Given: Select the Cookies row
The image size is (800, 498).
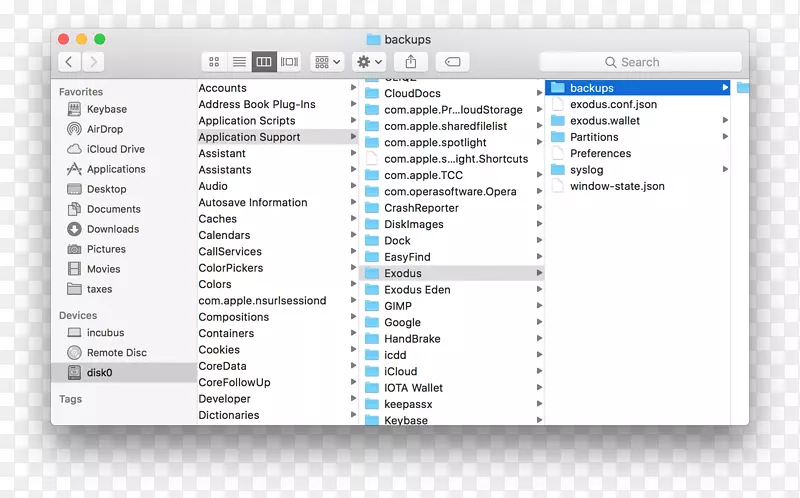Looking at the screenshot, I should pyautogui.click(x=278, y=350).
